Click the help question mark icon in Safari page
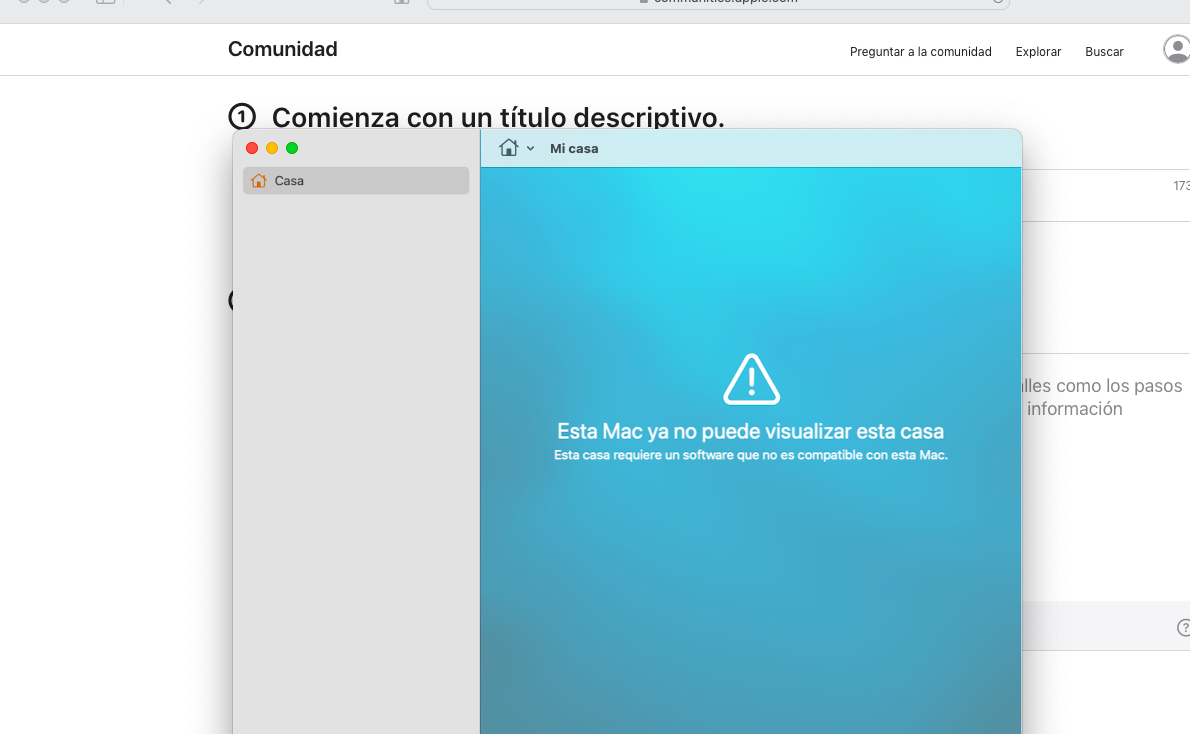 pyautogui.click(x=1183, y=628)
